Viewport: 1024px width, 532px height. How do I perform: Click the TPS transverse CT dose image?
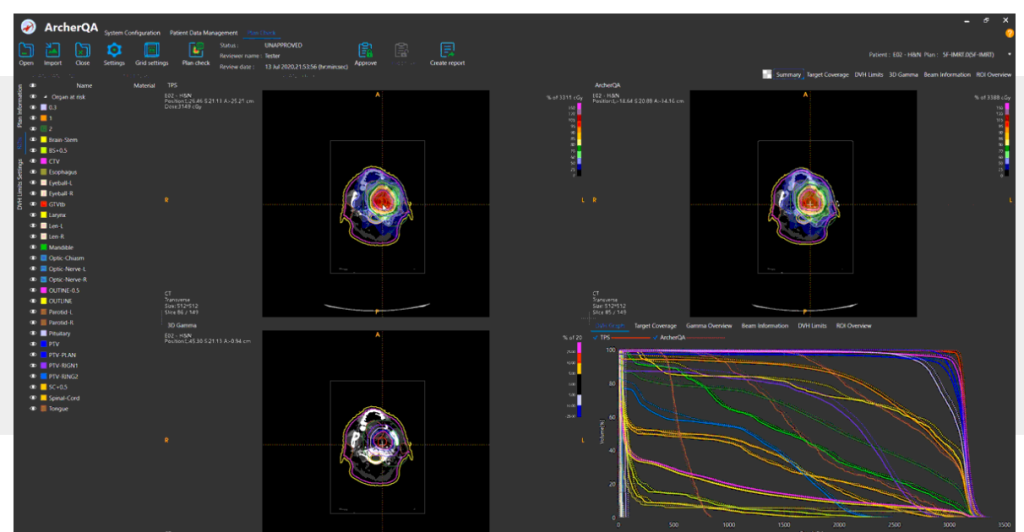coord(376,204)
